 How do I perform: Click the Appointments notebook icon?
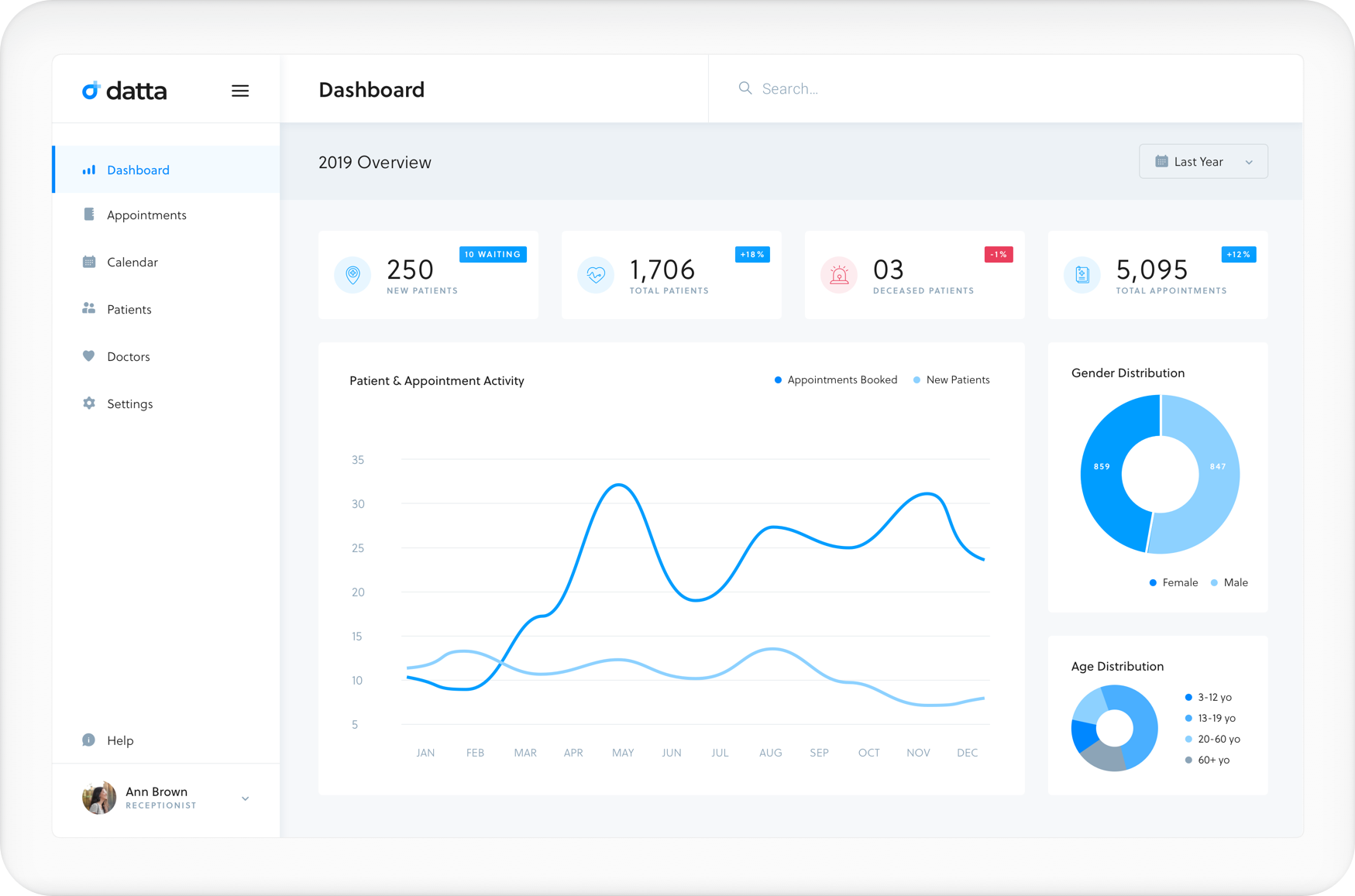(89, 215)
